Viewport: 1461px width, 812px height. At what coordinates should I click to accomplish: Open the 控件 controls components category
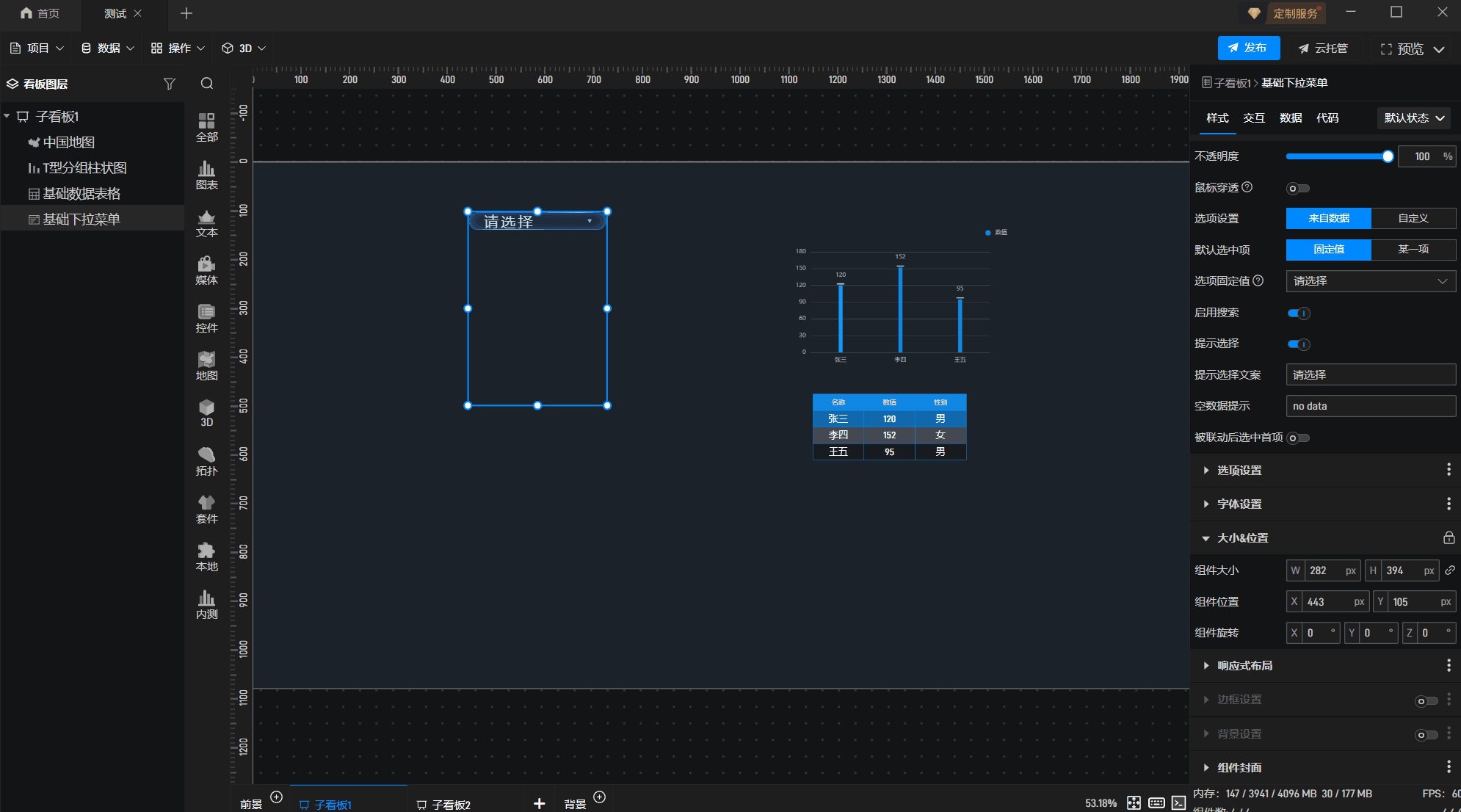tap(206, 318)
